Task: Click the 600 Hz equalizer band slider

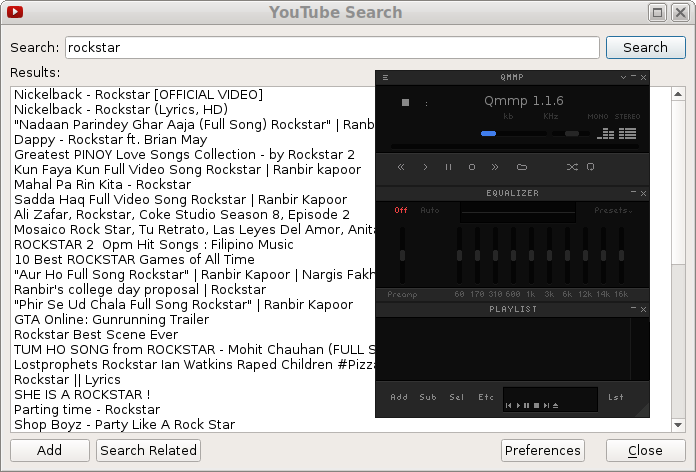Action: click(514, 255)
